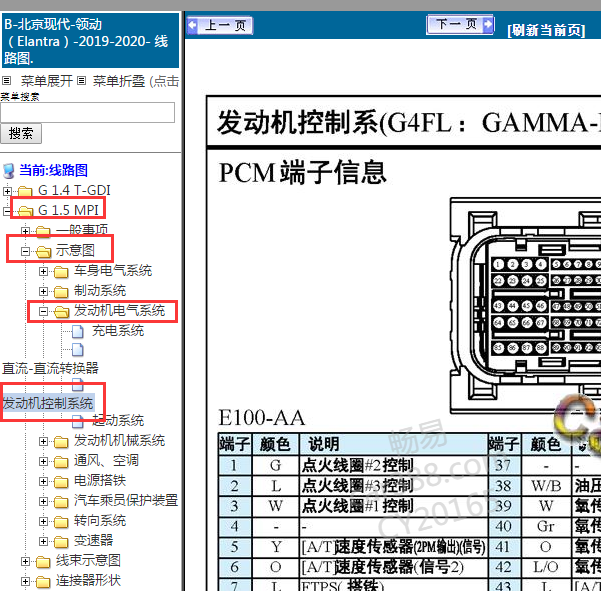Click the 汽车乘员保护装置 folder icon
Viewport: 601px width, 591px height.
[61, 501]
